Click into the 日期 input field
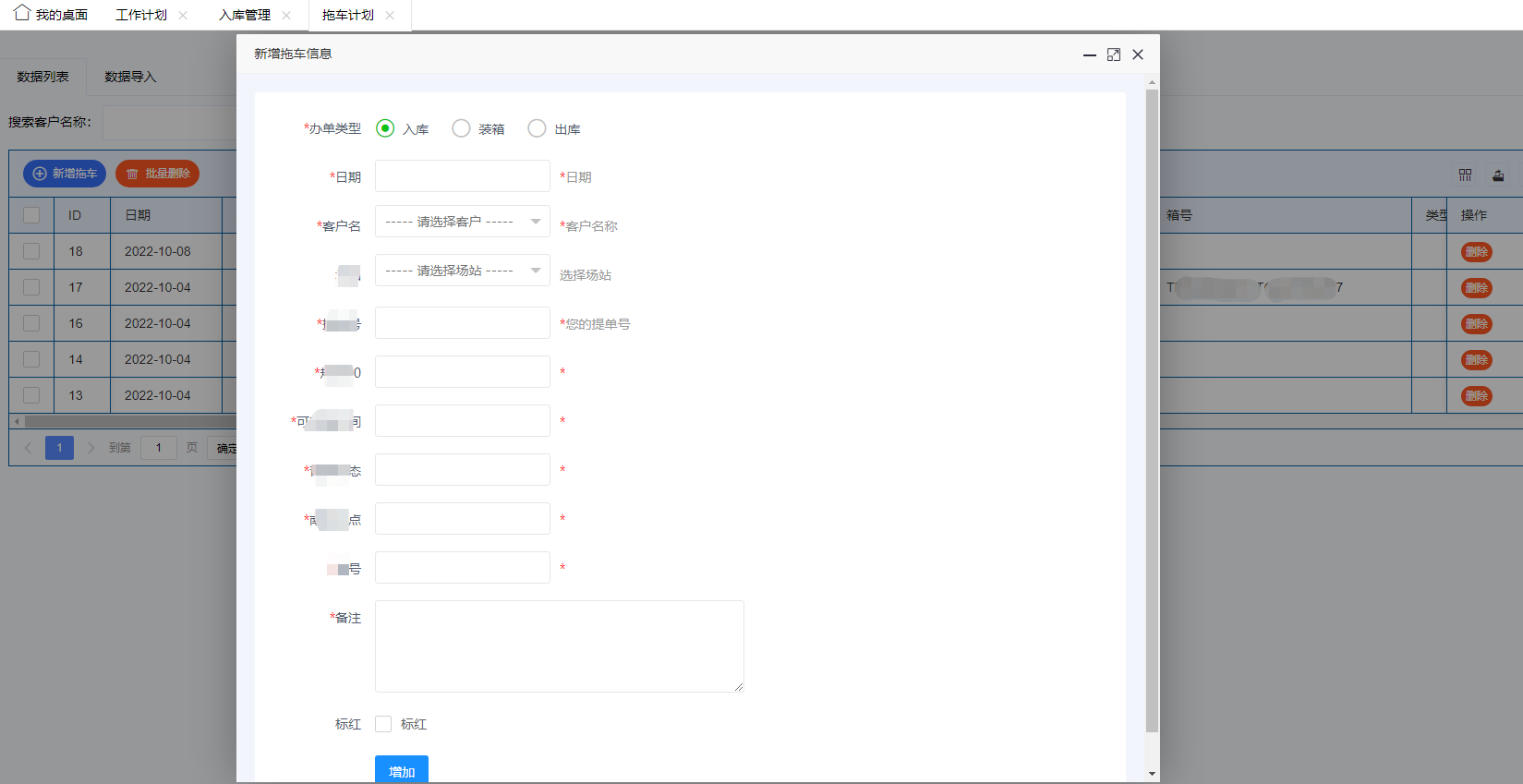The image size is (1523, 784). (462, 176)
